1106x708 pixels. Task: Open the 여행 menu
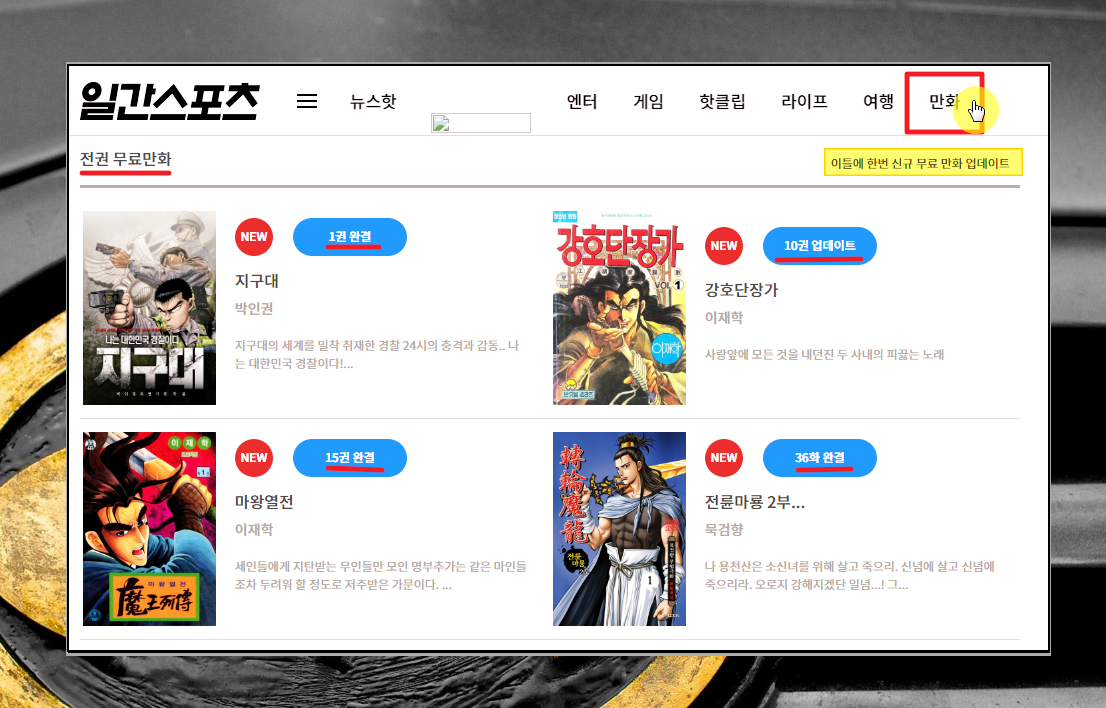(878, 102)
